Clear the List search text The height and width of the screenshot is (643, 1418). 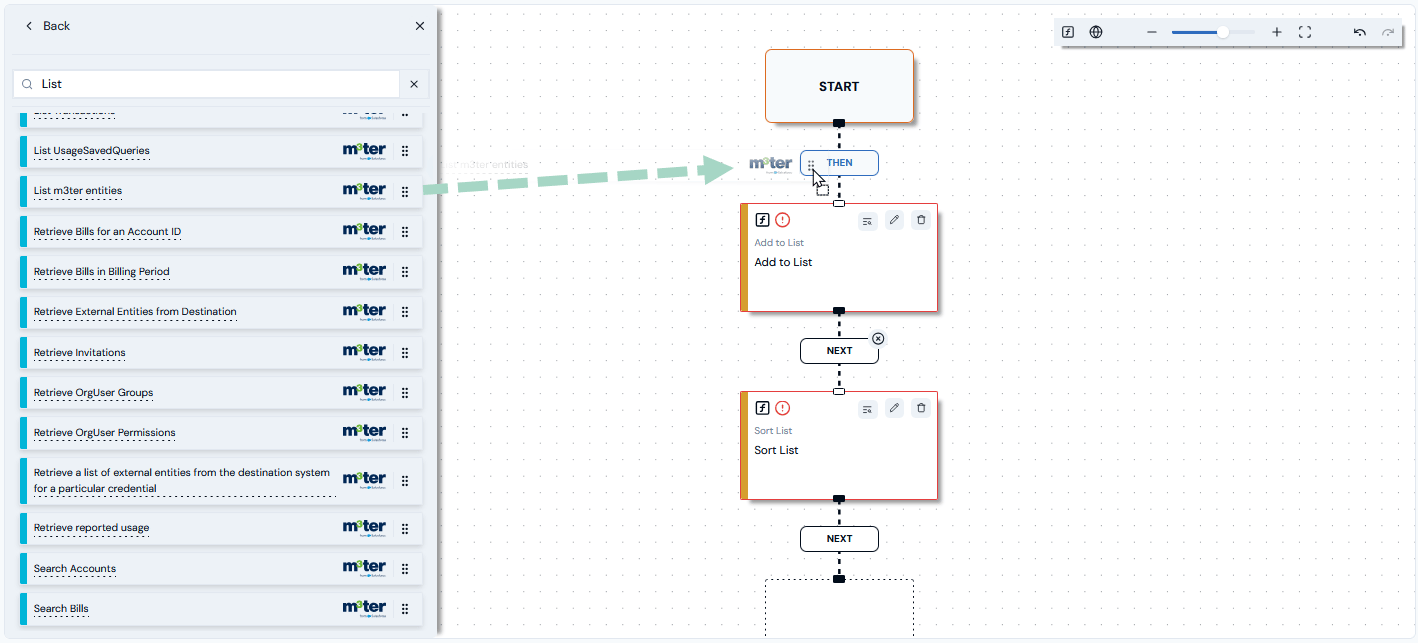point(414,84)
